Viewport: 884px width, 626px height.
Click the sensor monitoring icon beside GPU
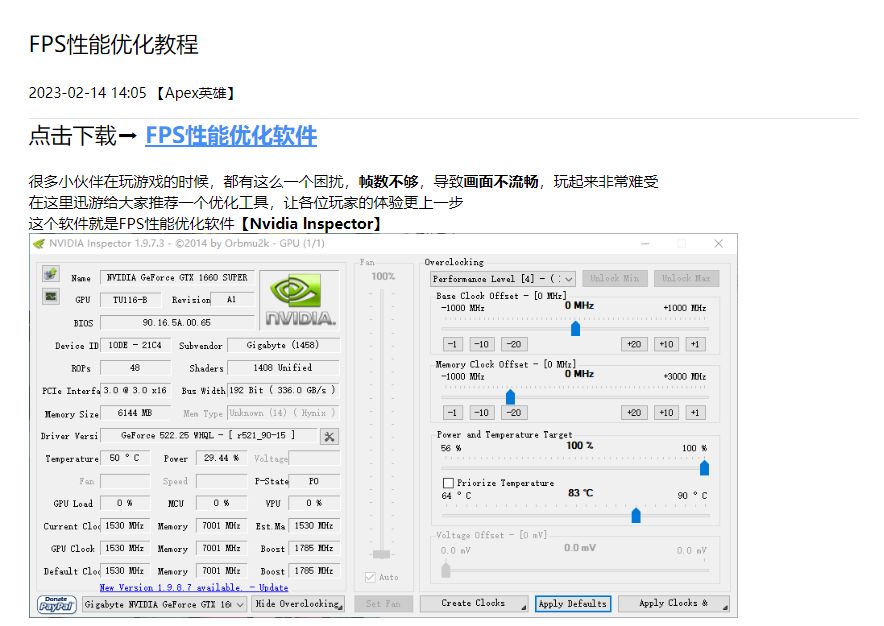click(51, 297)
